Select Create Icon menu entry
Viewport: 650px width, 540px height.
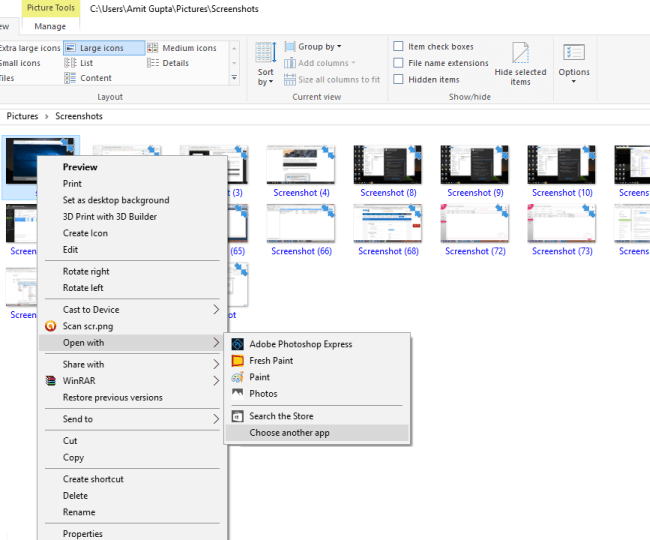click(x=85, y=233)
